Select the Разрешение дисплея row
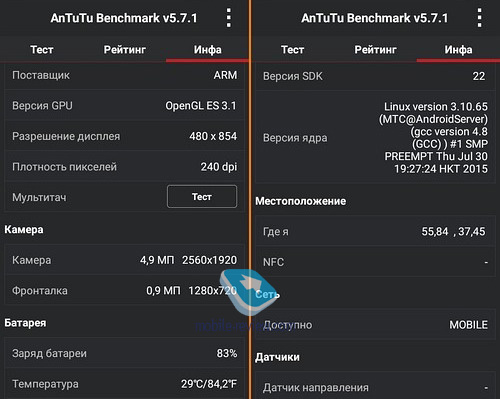Viewport: 500px width, 399px height. pos(124,136)
